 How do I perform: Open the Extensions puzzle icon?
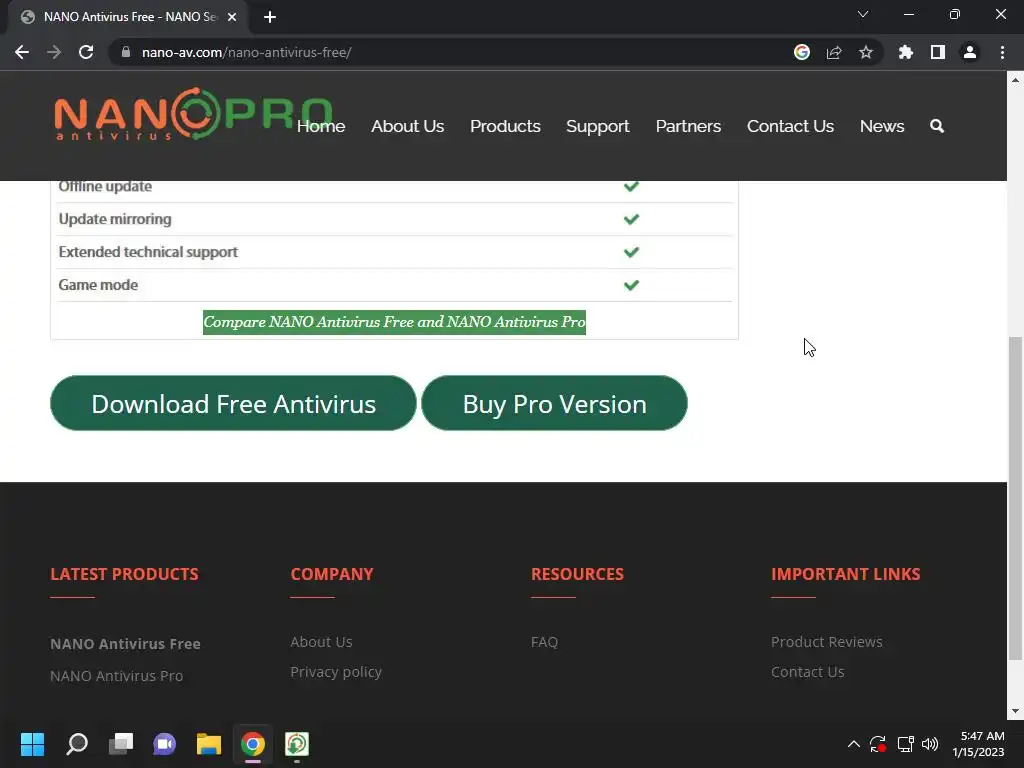pos(906,52)
